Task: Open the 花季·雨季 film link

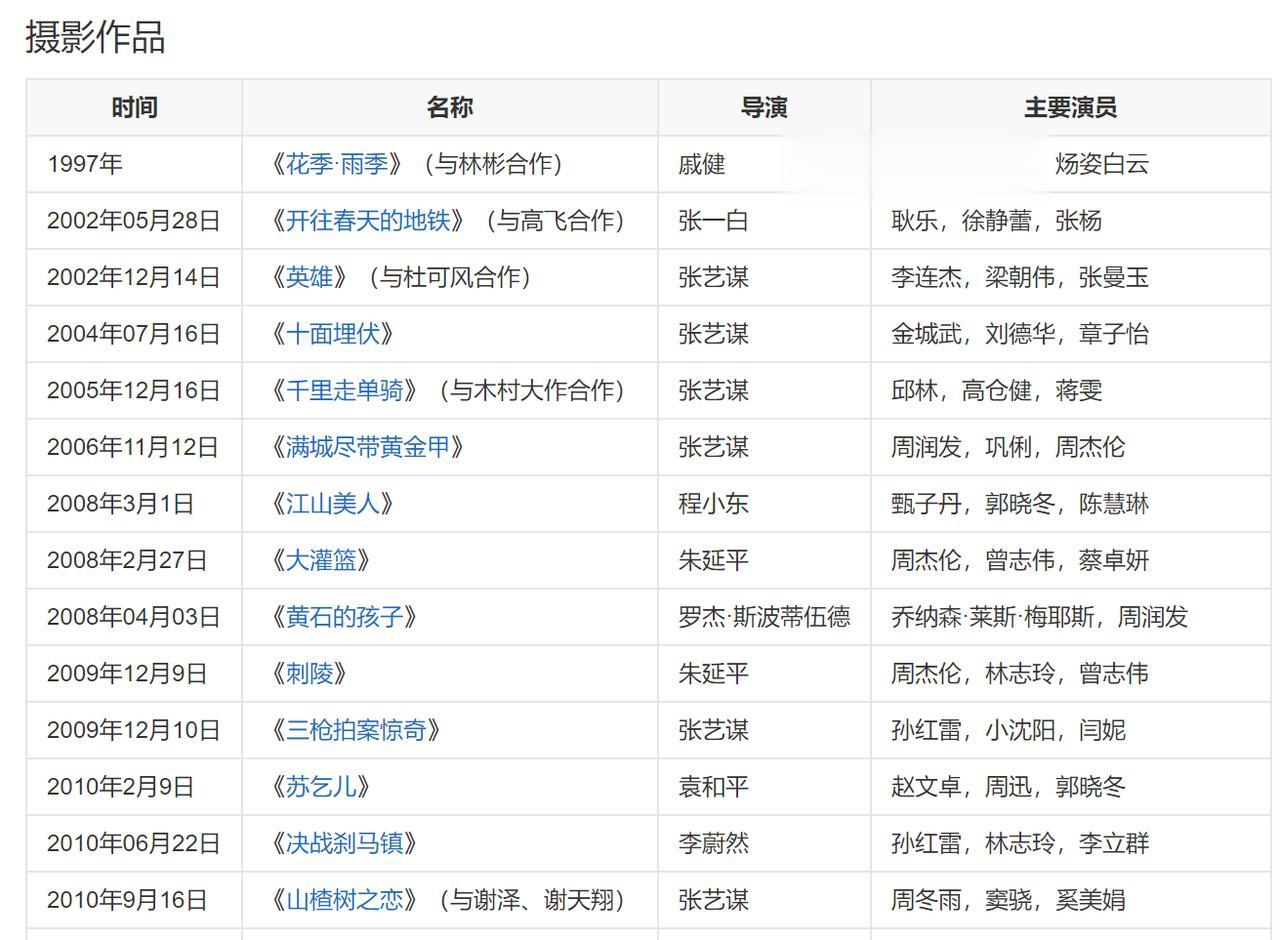Action: (337, 164)
